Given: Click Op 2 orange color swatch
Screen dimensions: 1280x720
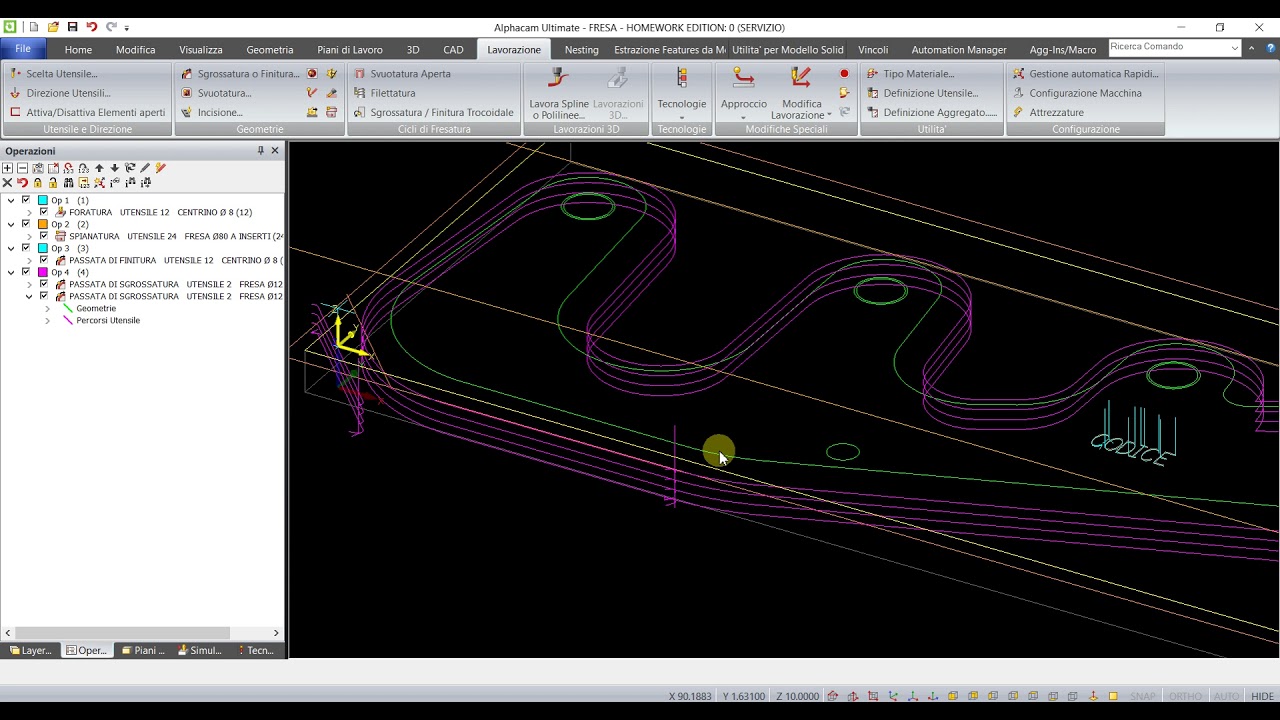Looking at the screenshot, I should tap(43, 224).
